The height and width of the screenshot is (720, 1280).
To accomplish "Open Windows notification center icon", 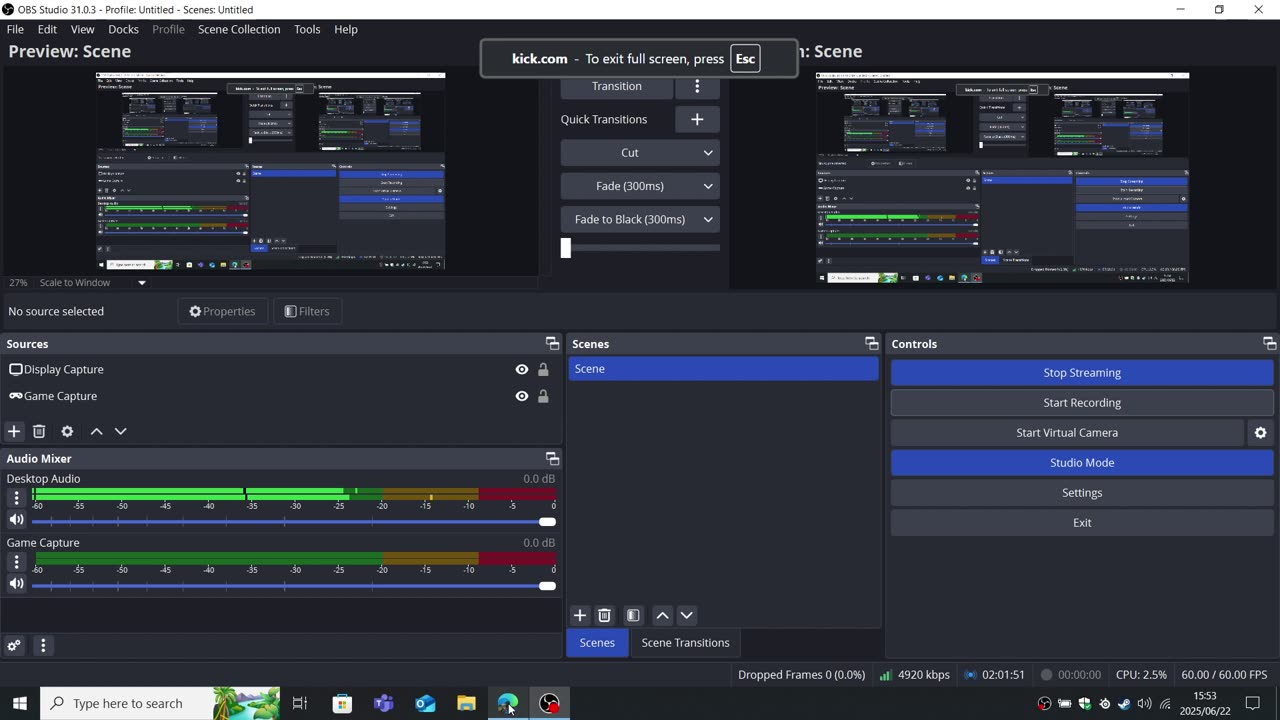I will point(1253,703).
